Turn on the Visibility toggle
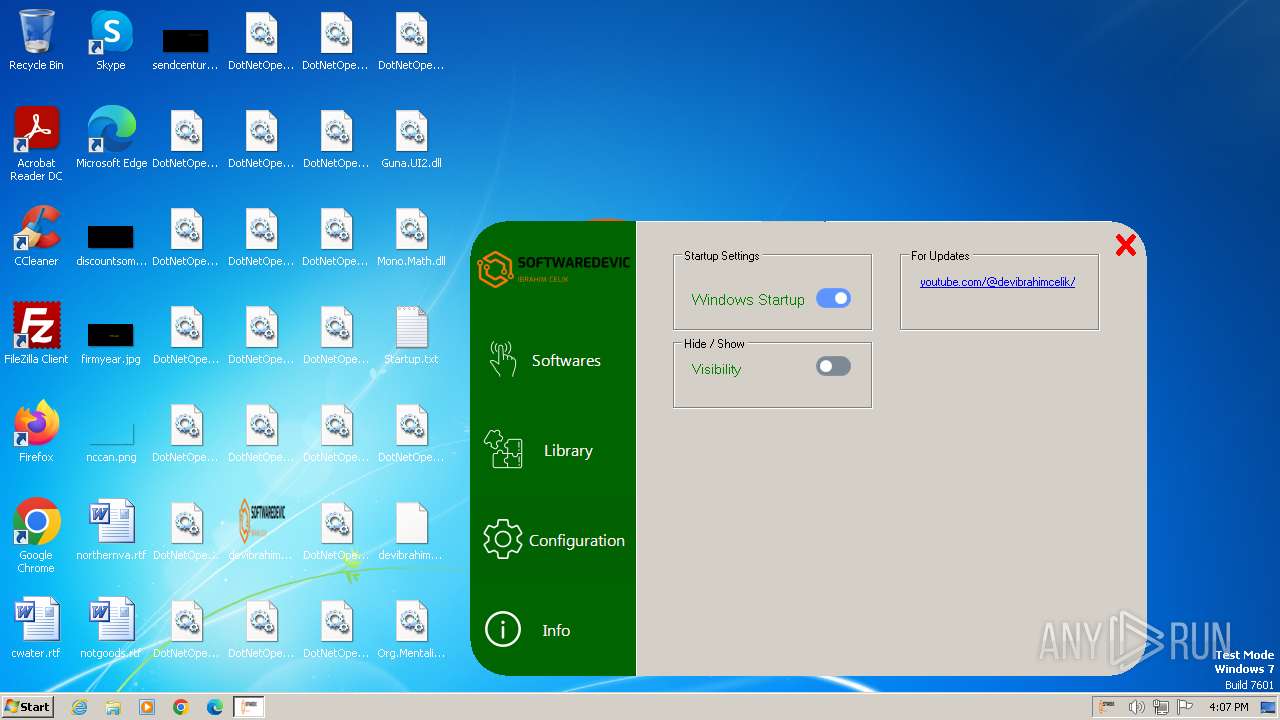The width and height of the screenshot is (1280, 720). [x=833, y=366]
